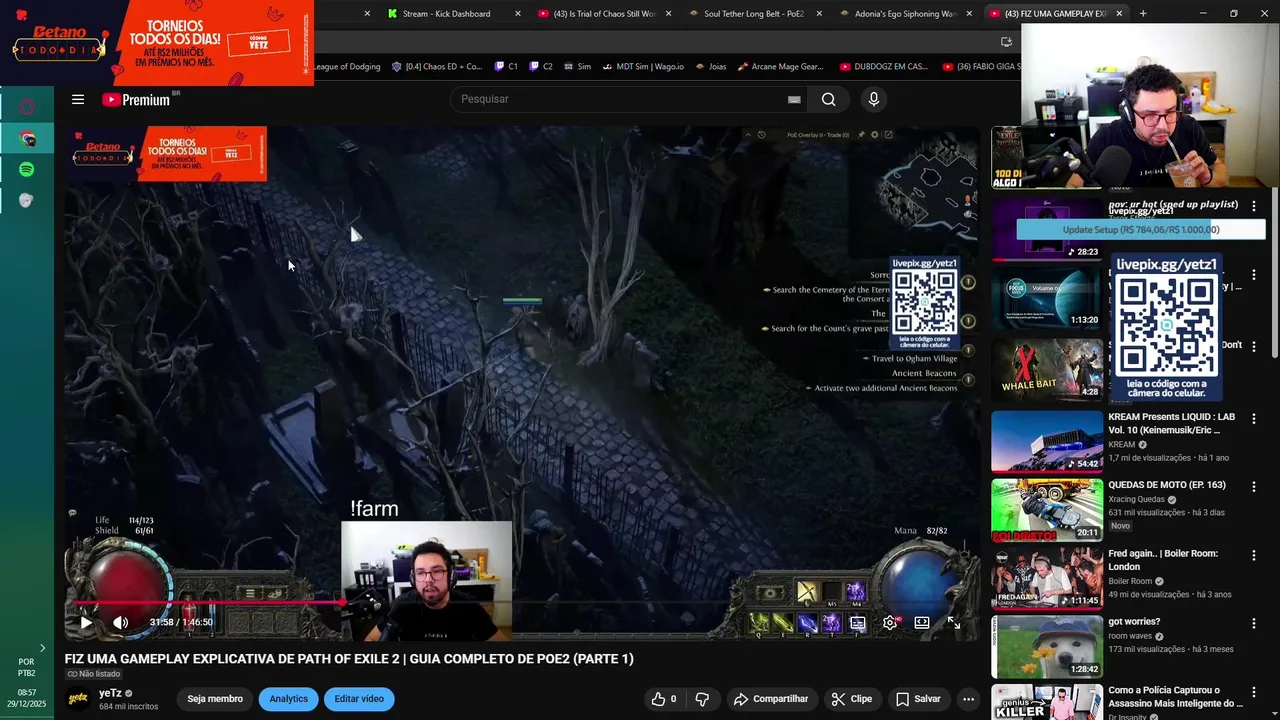
Task: Open options for got worries? video
Action: coord(1254,624)
